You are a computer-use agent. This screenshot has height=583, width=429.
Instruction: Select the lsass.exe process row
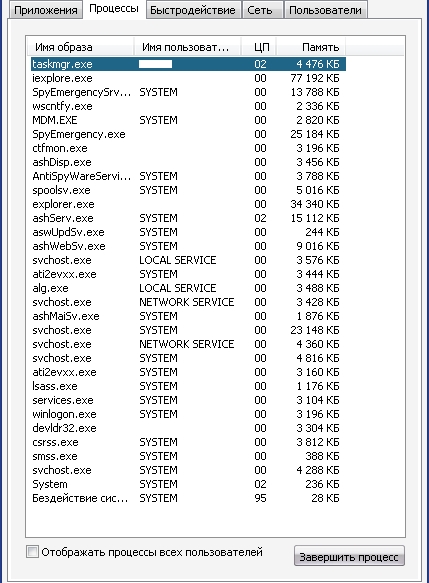pyautogui.click(x=188, y=386)
